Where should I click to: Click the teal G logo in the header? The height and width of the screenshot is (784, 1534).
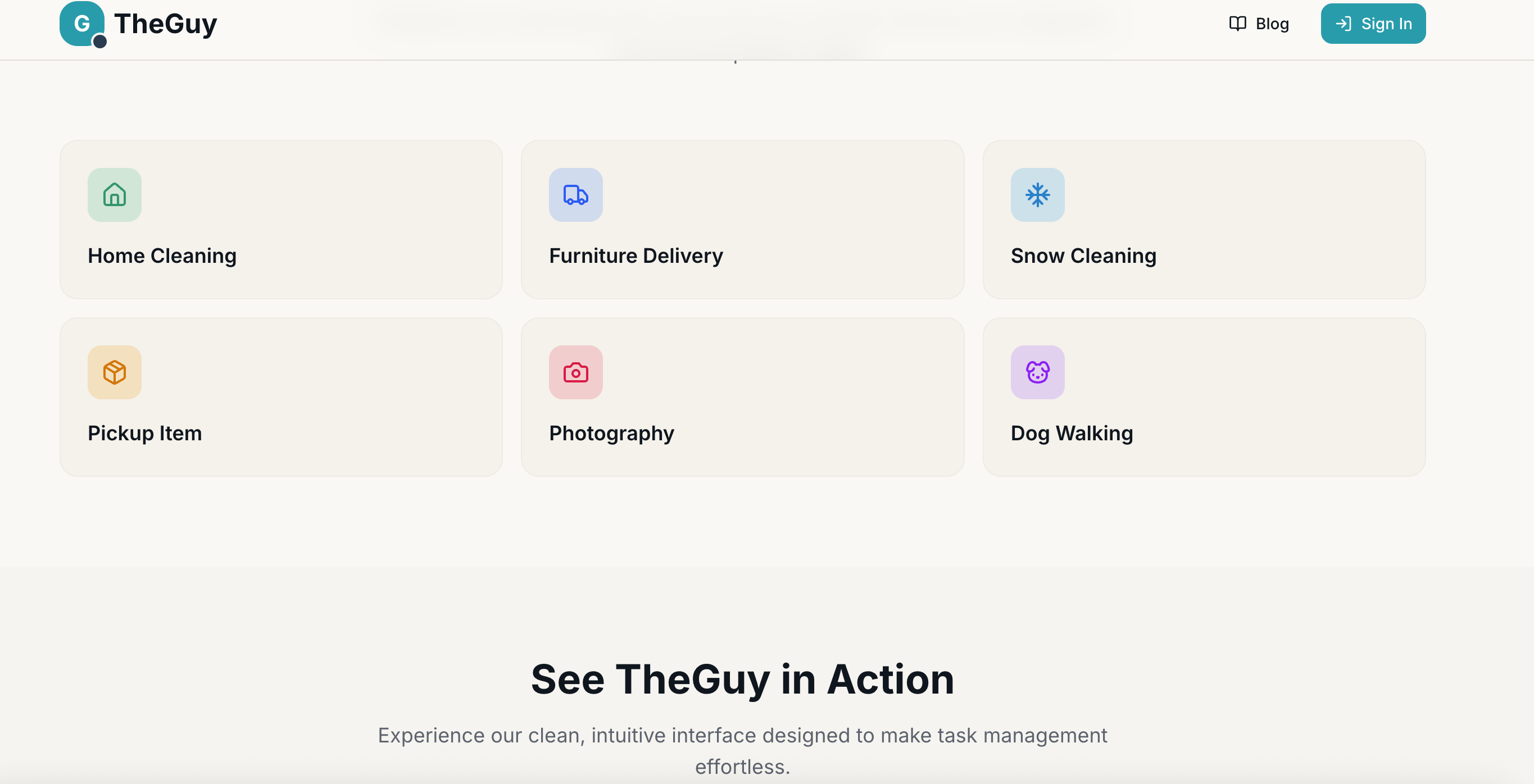81,24
